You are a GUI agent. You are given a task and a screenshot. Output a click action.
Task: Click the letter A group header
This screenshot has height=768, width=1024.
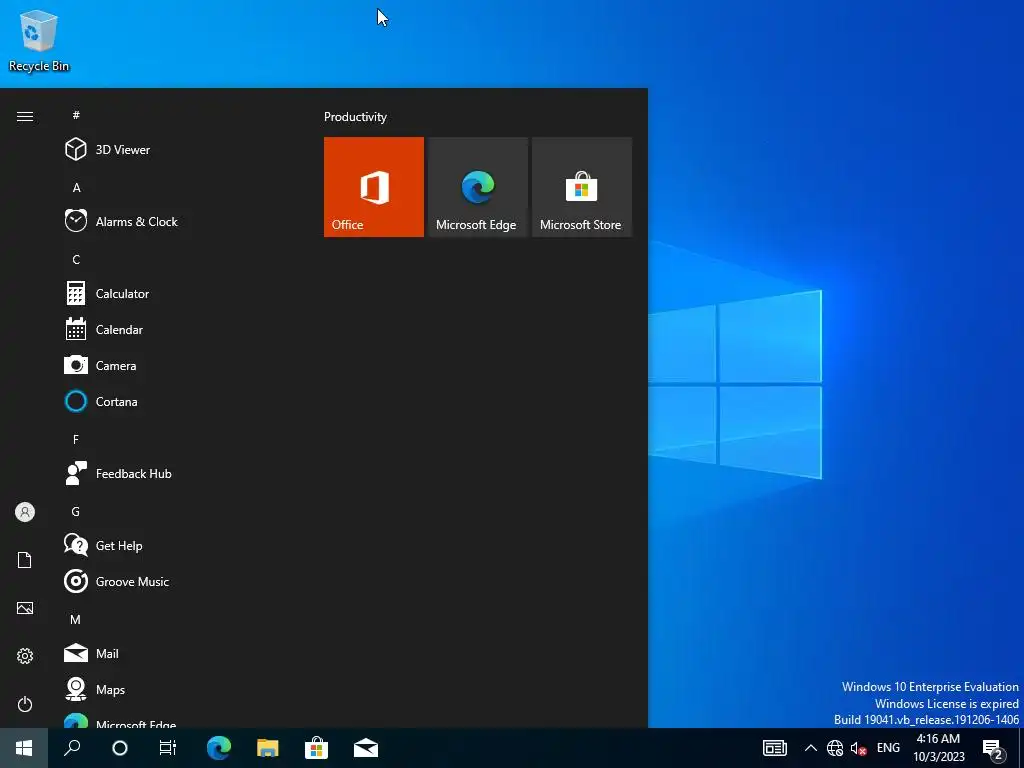click(76, 187)
